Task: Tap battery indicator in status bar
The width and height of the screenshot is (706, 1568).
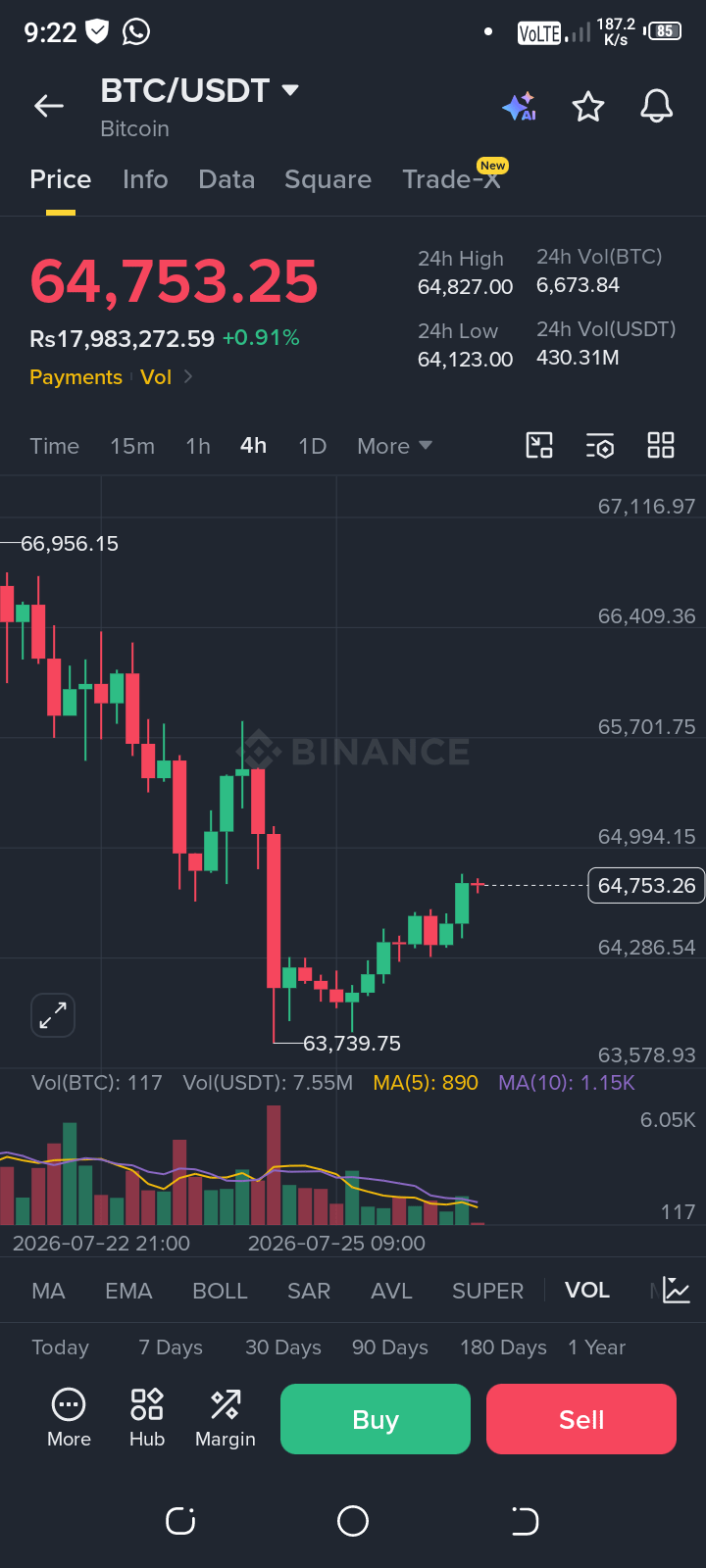Action: [664, 31]
